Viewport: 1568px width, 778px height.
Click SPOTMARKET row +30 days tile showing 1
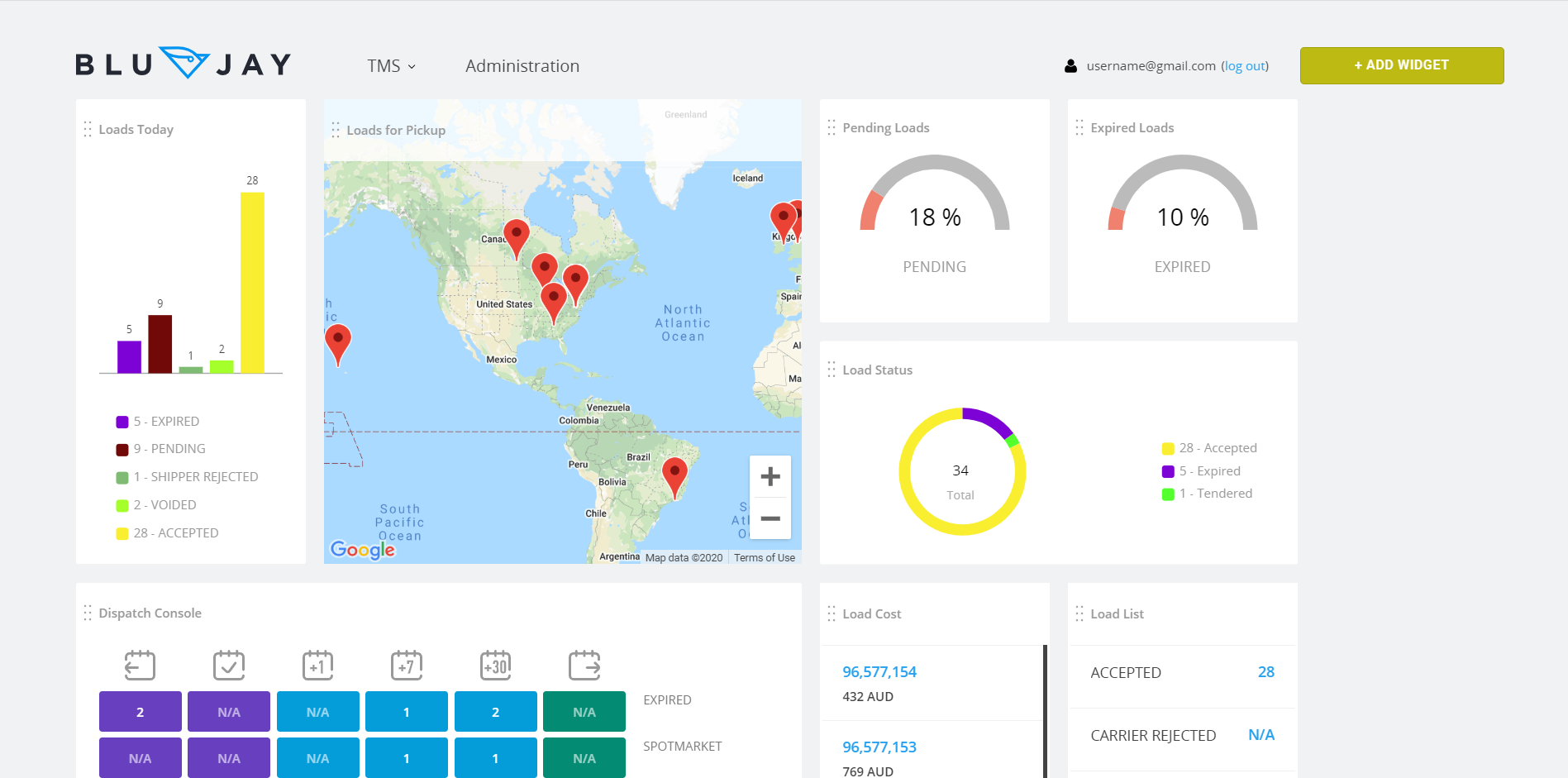click(x=496, y=757)
